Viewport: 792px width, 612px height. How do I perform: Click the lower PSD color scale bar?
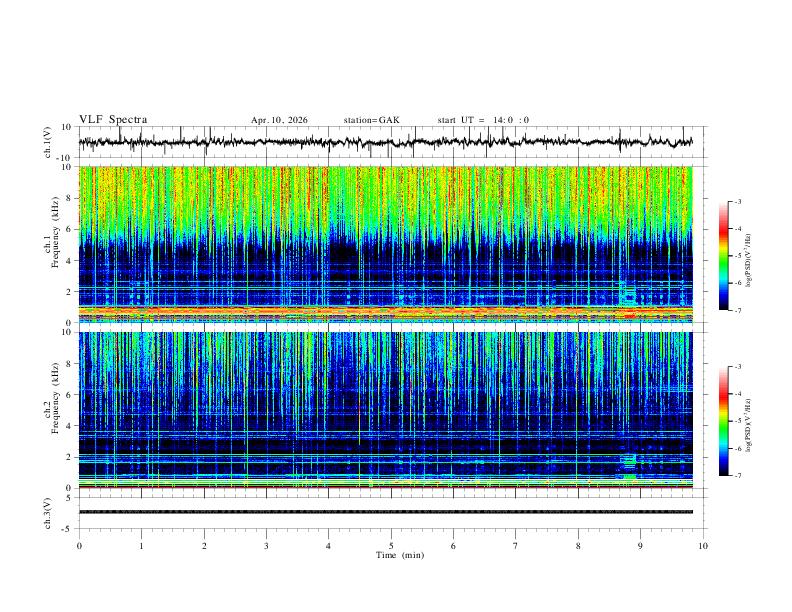point(723,421)
